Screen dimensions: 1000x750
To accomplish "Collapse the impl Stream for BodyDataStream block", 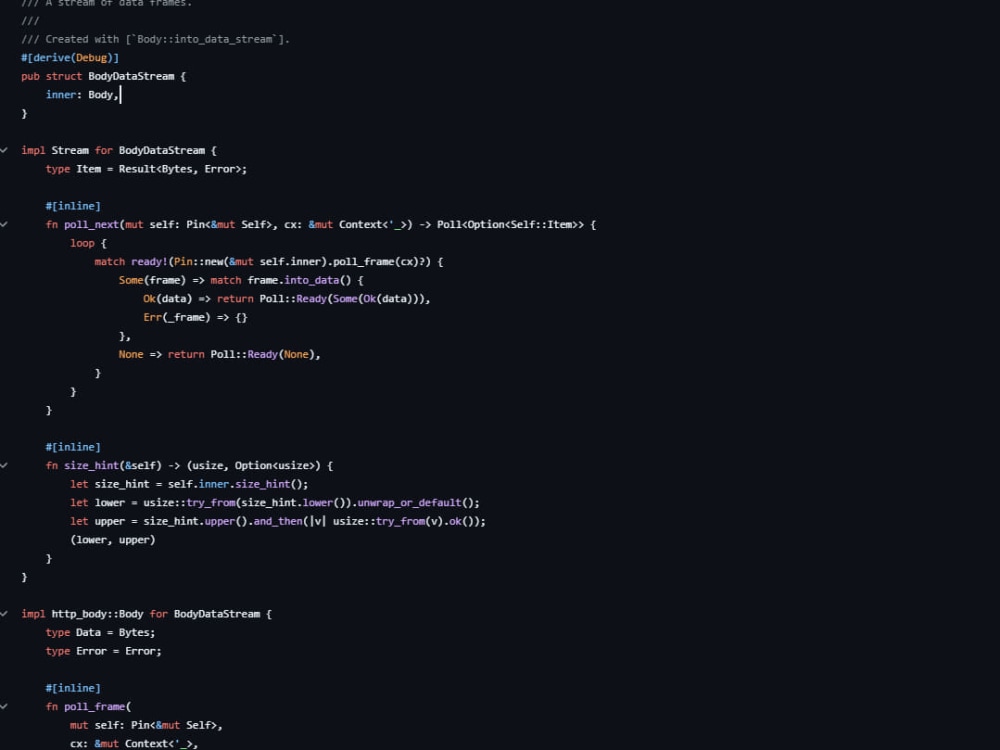I will [x=4, y=151].
